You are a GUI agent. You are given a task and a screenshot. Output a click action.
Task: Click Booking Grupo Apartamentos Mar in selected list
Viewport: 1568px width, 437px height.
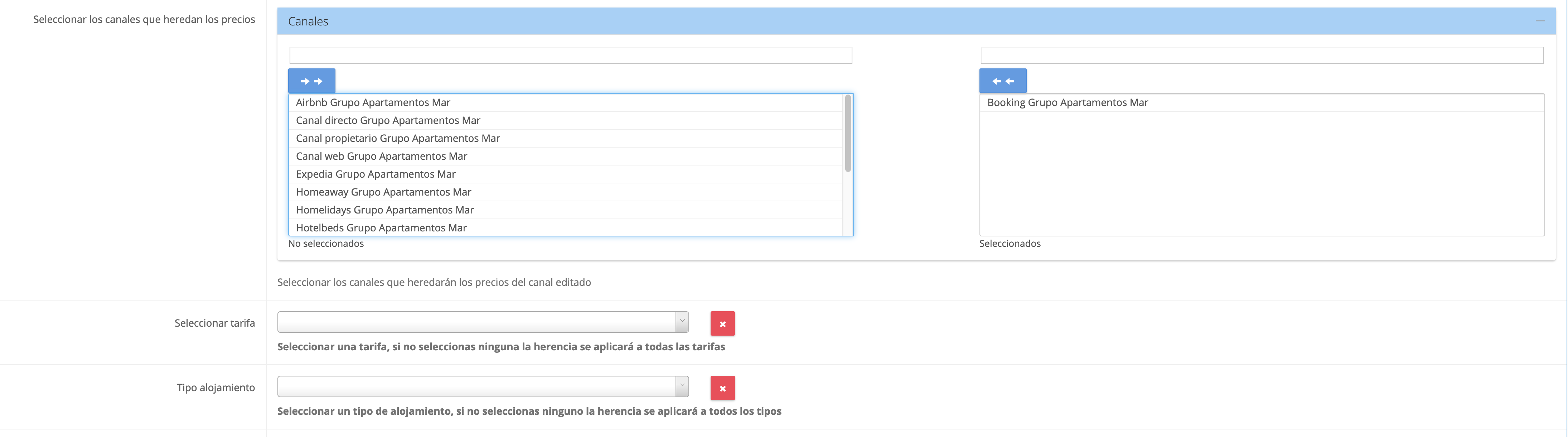(1067, 103)
